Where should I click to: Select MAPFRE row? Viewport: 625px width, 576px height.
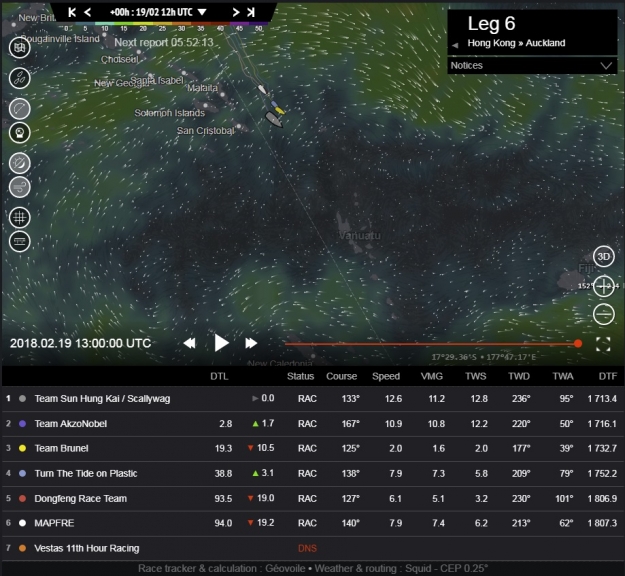[x=312, y=523]
